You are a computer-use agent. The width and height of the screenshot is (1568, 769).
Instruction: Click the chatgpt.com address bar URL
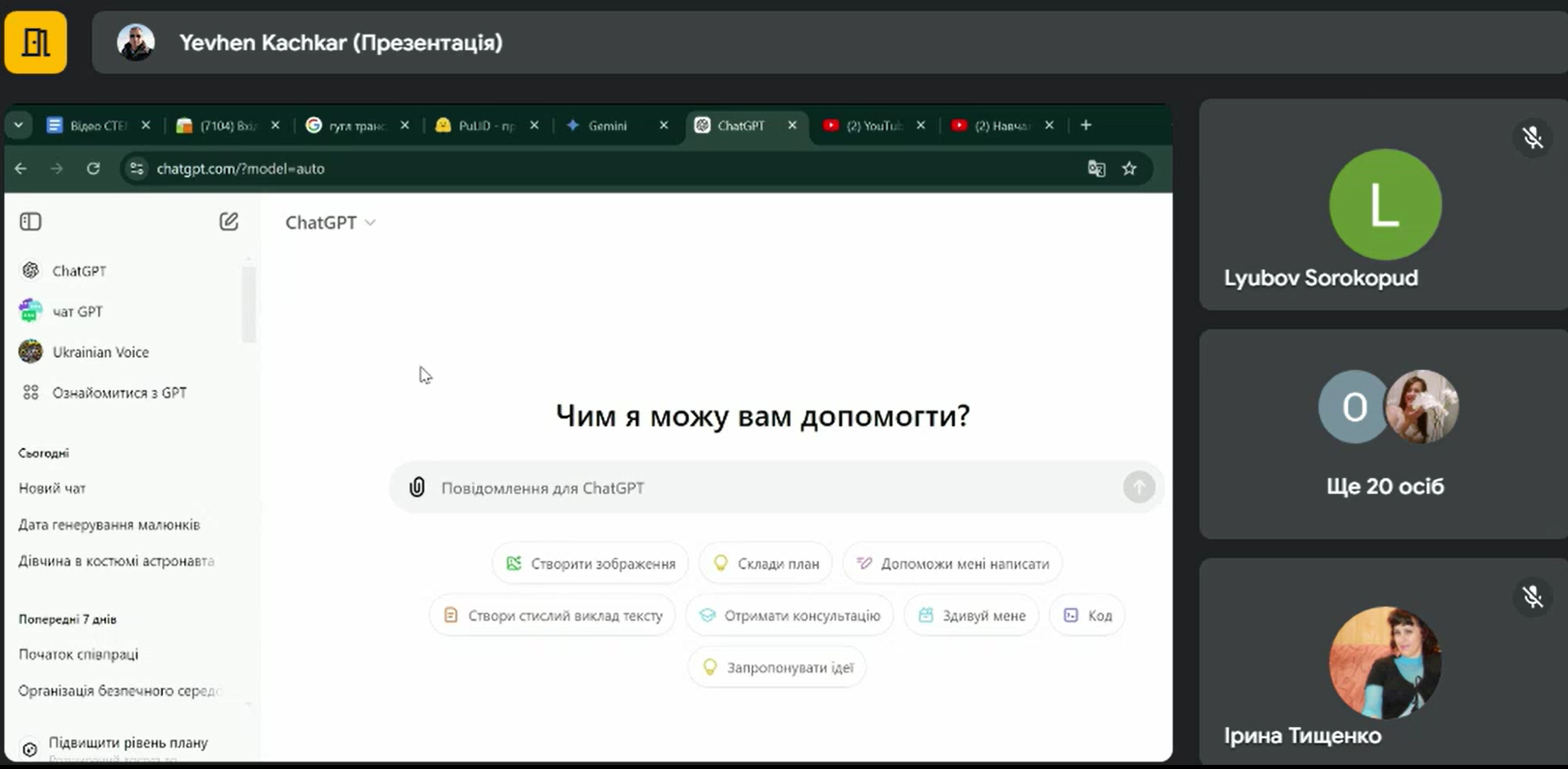pos(240,169)
